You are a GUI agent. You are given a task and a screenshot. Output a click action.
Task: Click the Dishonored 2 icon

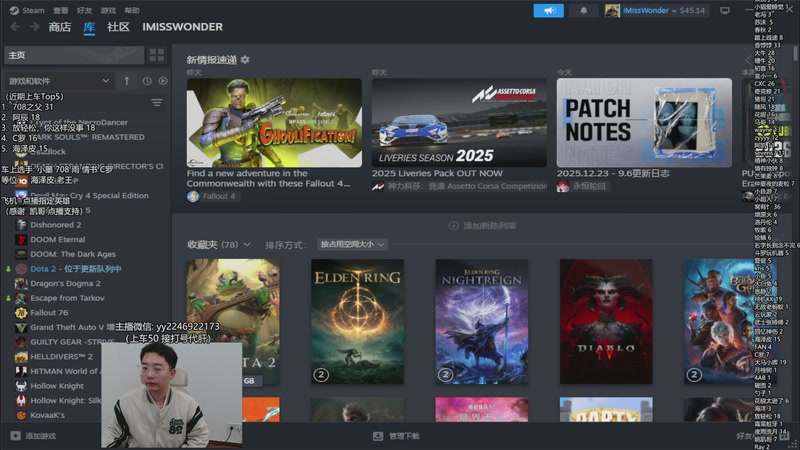[21, 224]
